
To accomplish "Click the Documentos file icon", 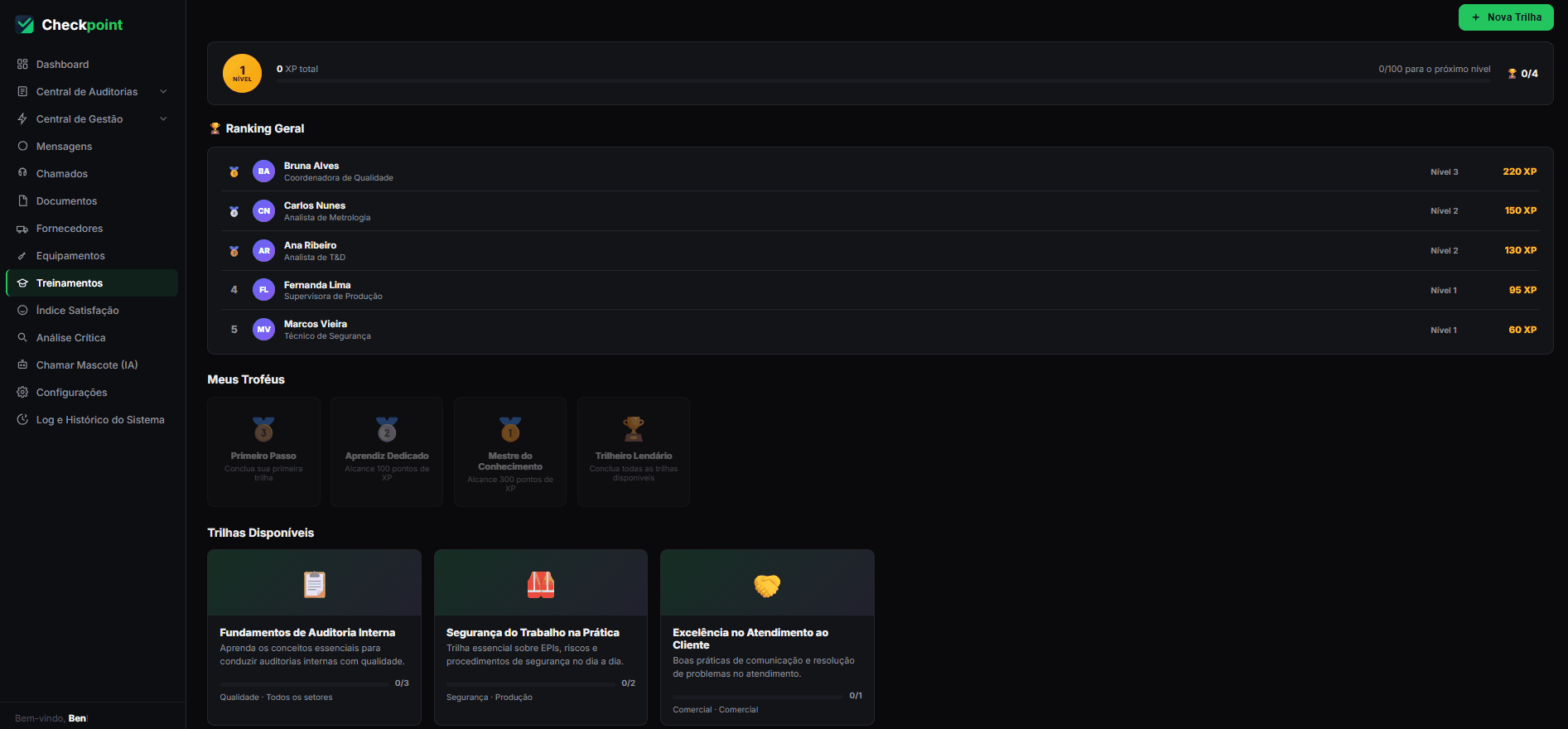I will coord(22,200).
